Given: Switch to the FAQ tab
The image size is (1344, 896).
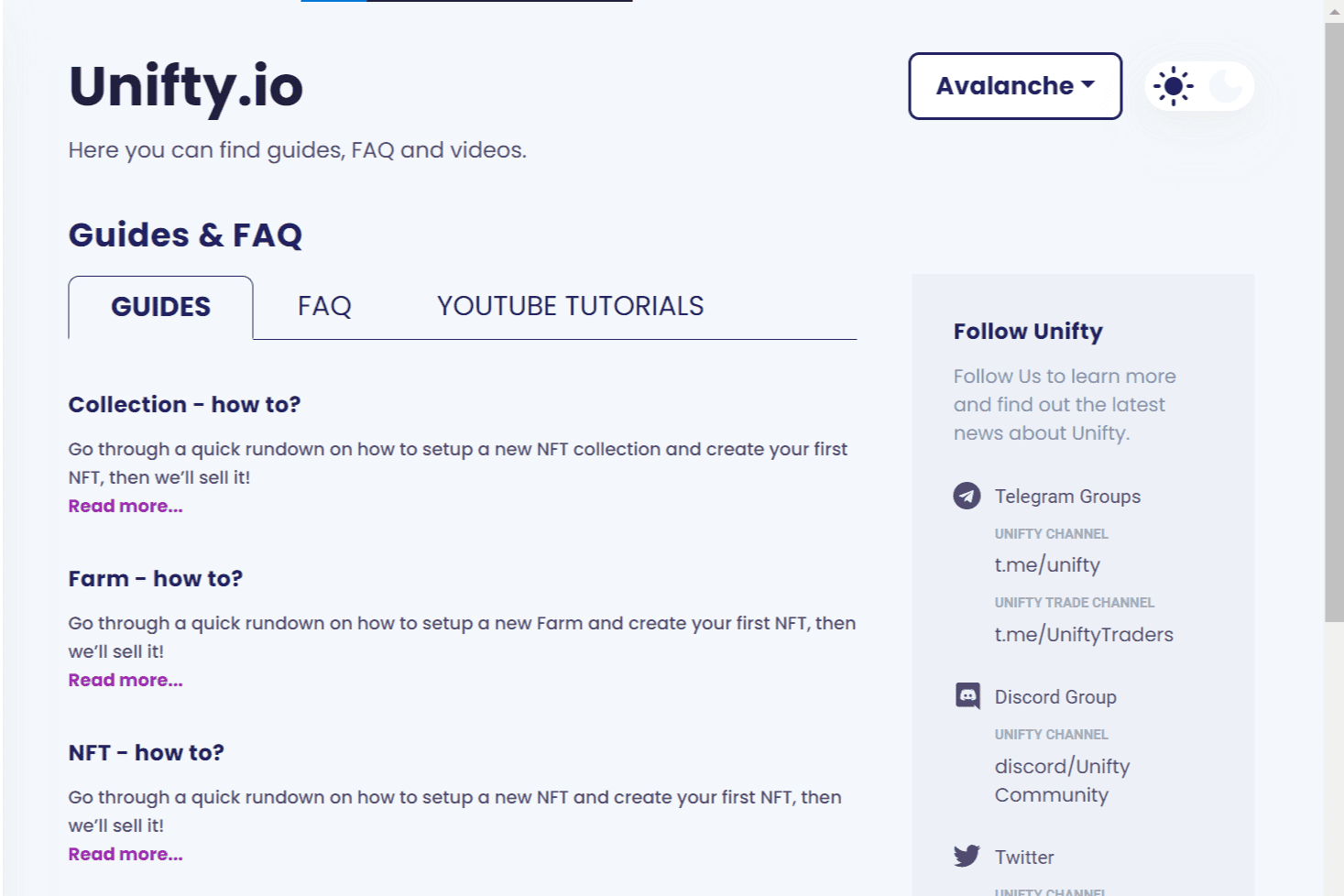Looking at the screenshot, I should 324,306.
